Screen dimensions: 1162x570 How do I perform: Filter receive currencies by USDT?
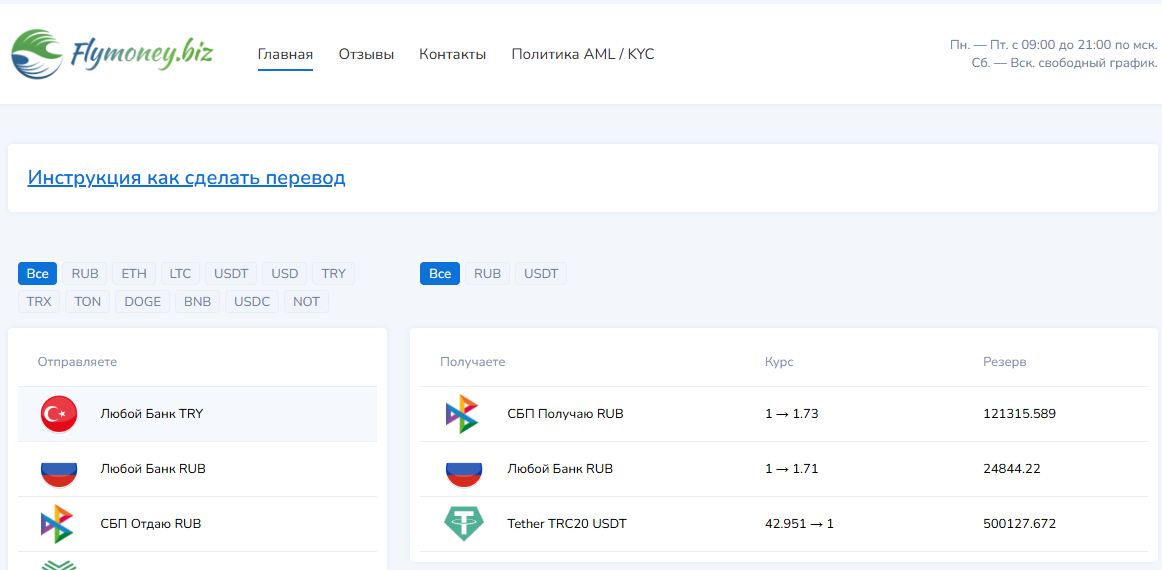tap(541, 274)
